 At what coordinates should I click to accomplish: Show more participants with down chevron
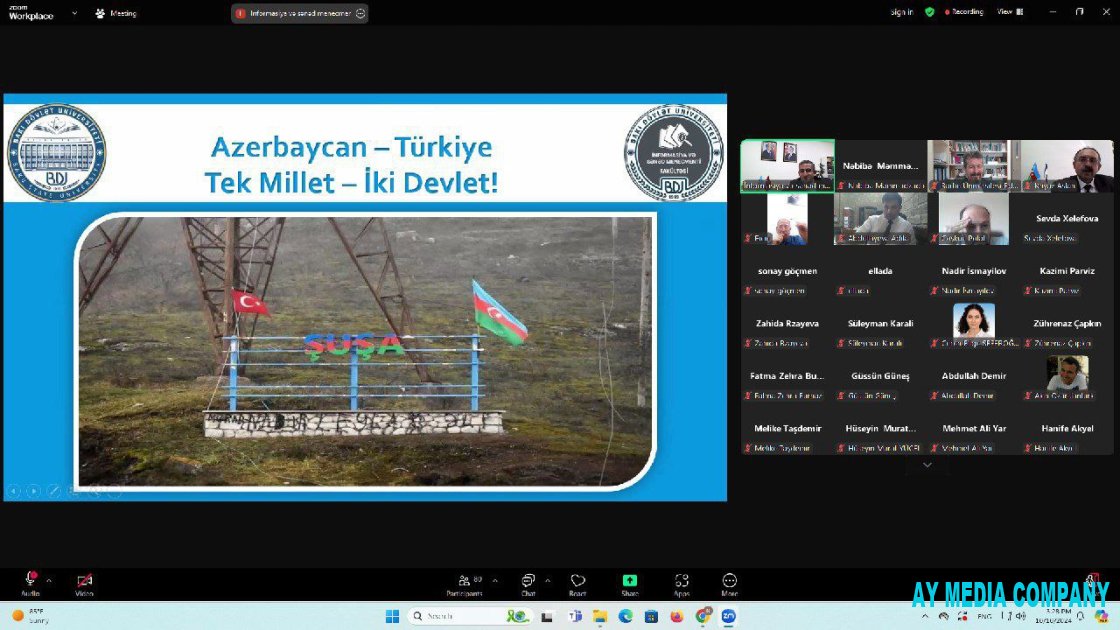[x=927, y=465]
